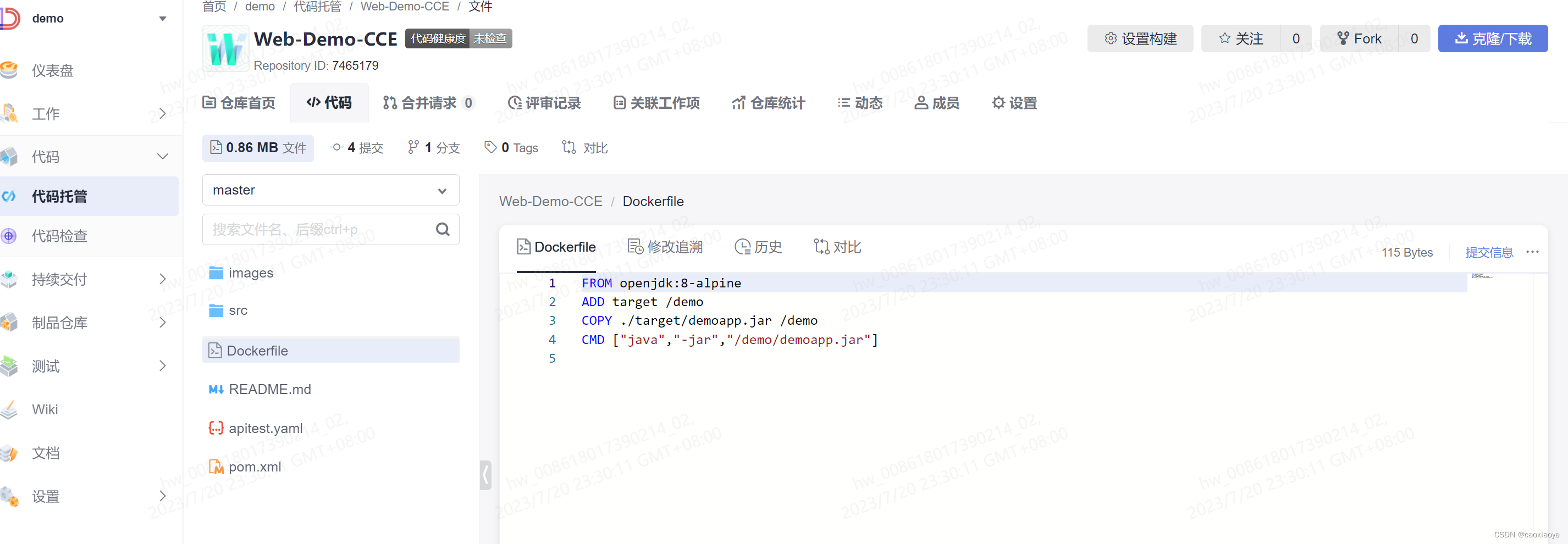Click the file search input field

point(330,229)
